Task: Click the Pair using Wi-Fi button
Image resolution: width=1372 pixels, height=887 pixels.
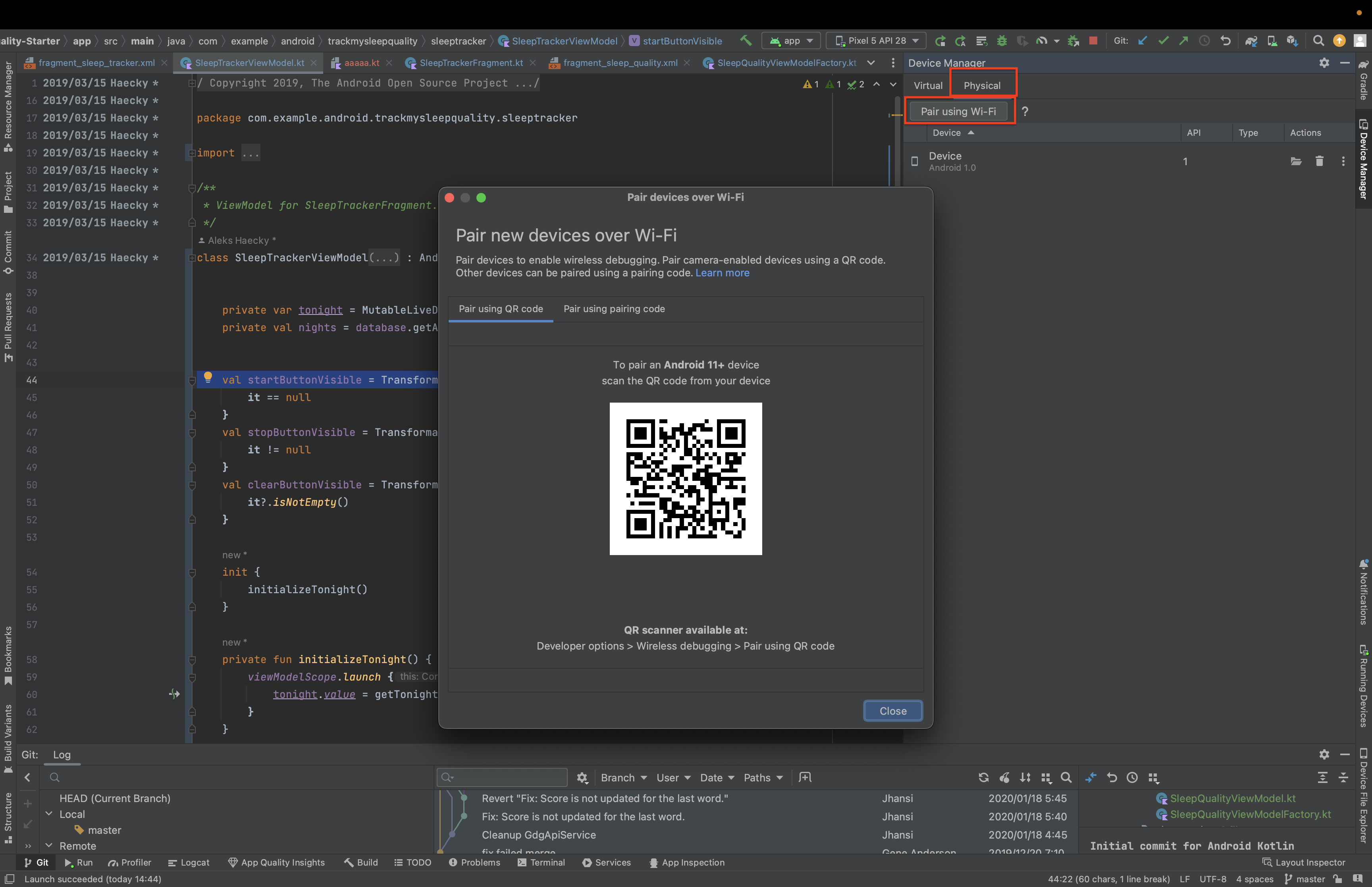Action: tap(958, 111)
